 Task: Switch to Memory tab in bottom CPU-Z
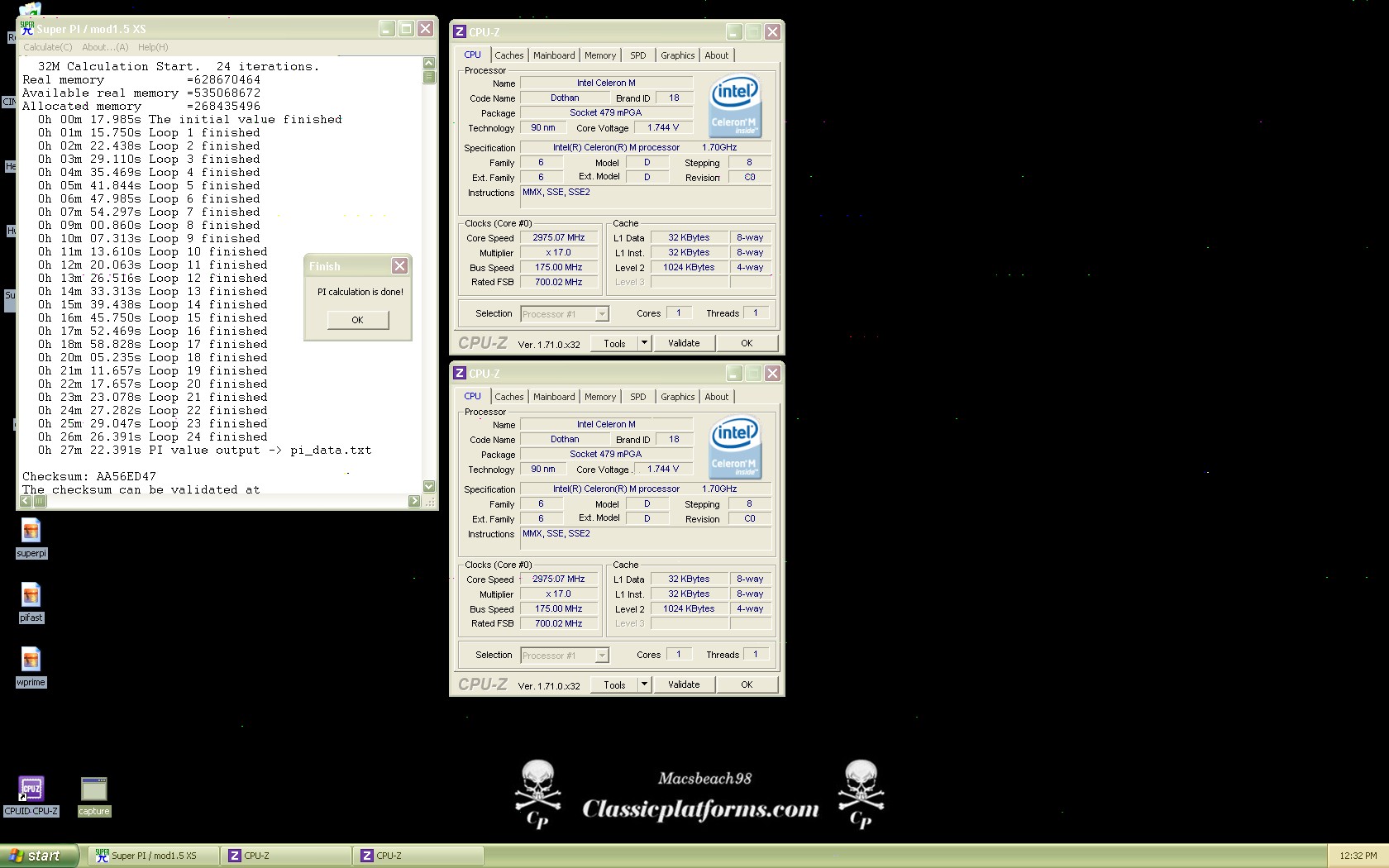600,397
